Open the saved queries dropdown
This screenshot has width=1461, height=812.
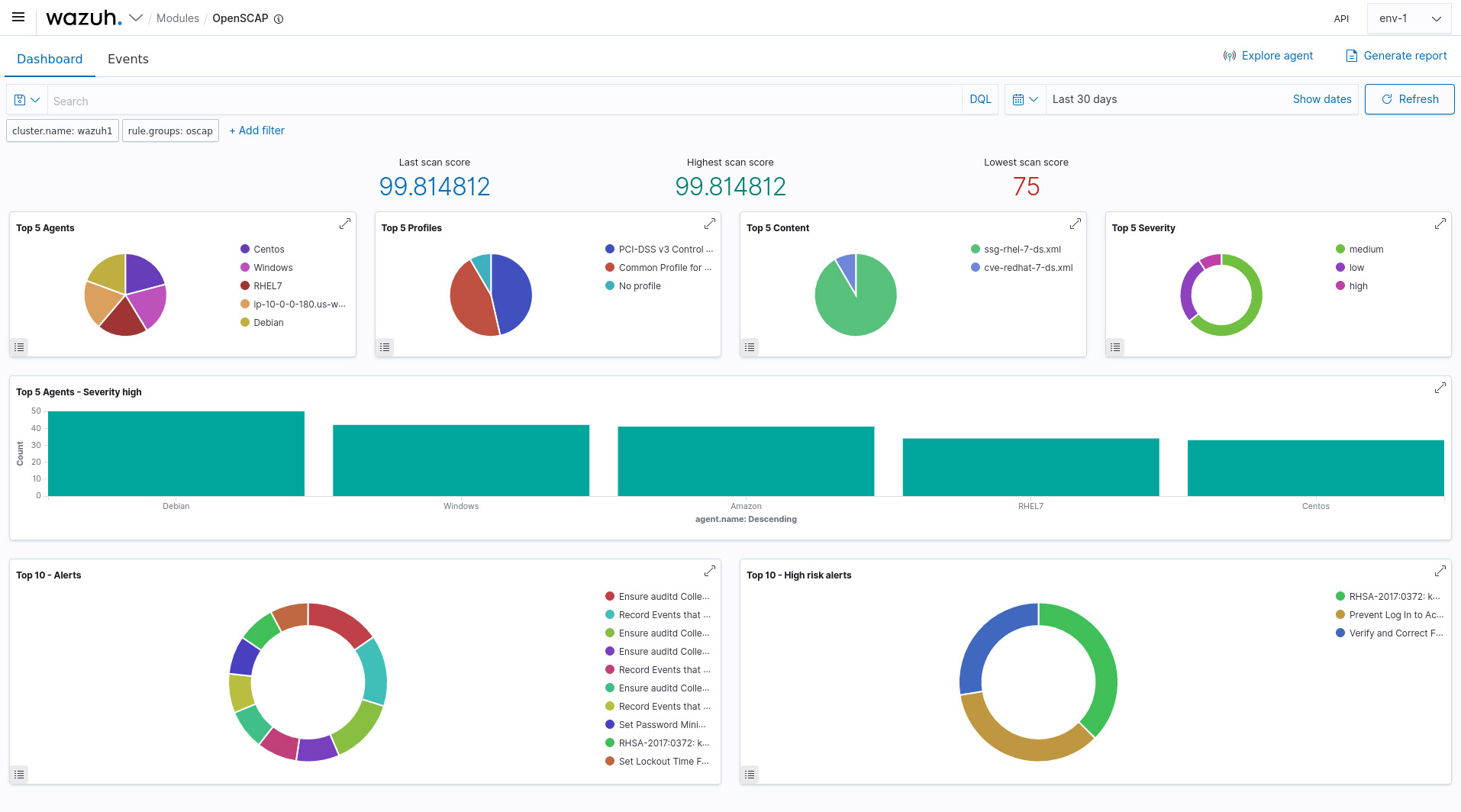pos(27,100)
